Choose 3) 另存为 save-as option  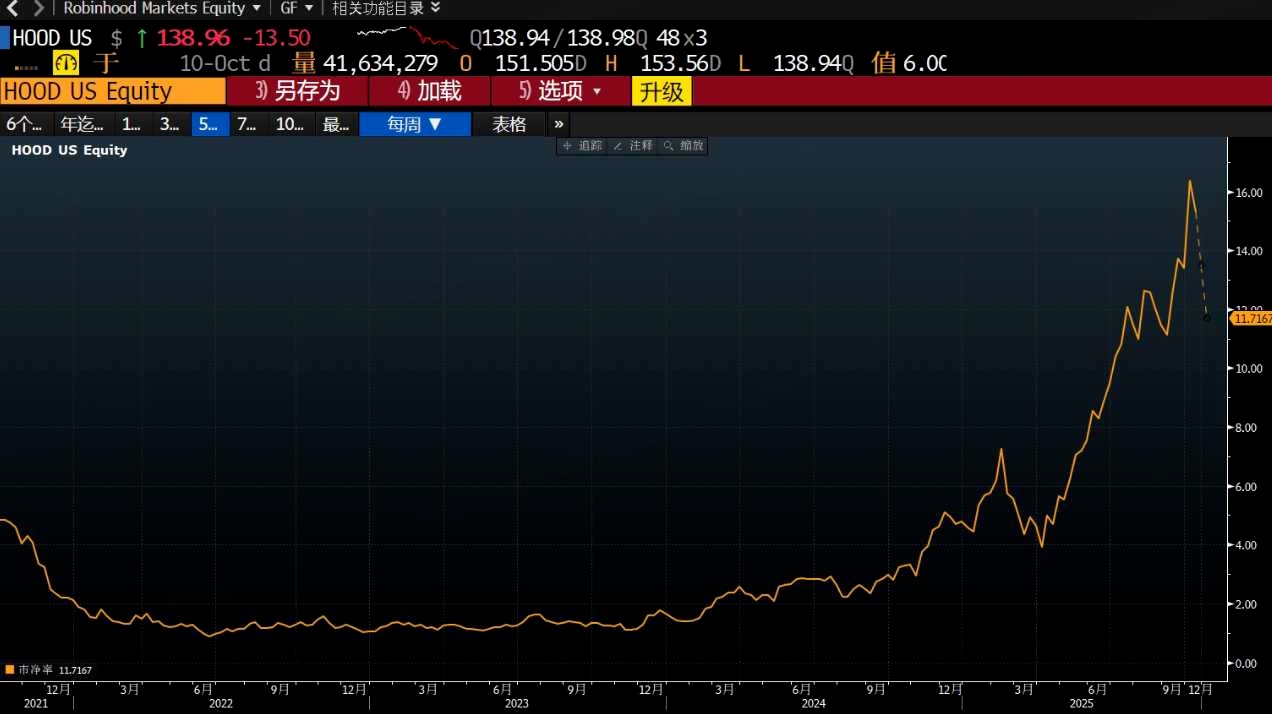coord(298,91)
